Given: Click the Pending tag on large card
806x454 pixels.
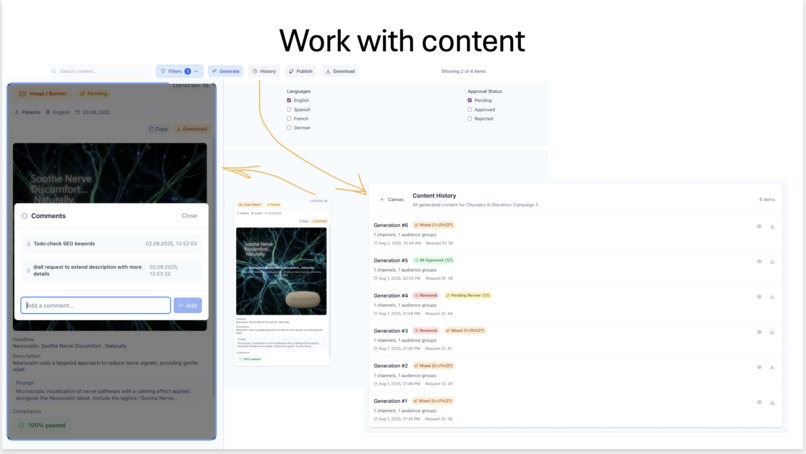Looking at the screenshot, I should point(94,94).
